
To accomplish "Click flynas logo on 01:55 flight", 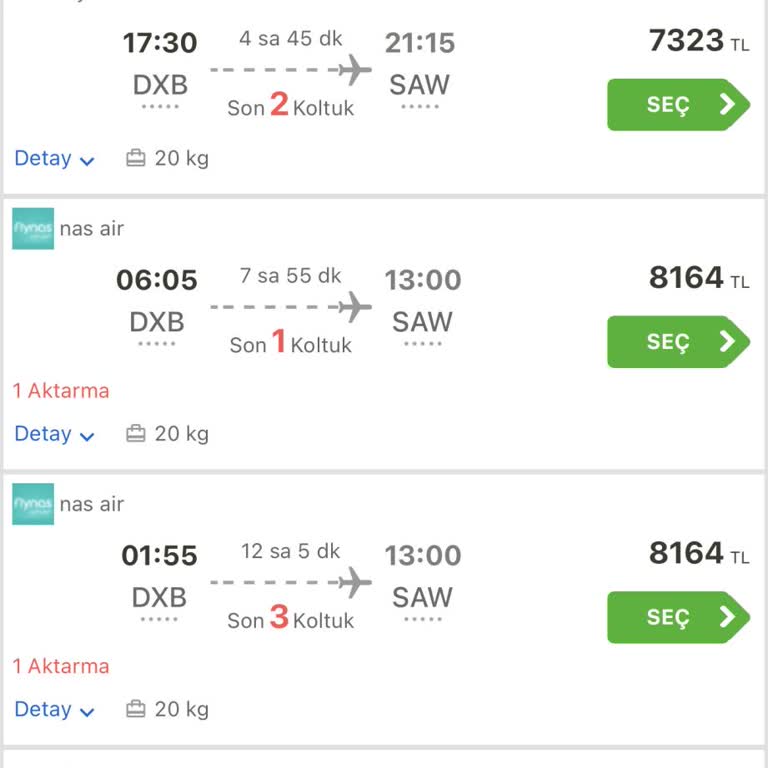I will [33, 504].
